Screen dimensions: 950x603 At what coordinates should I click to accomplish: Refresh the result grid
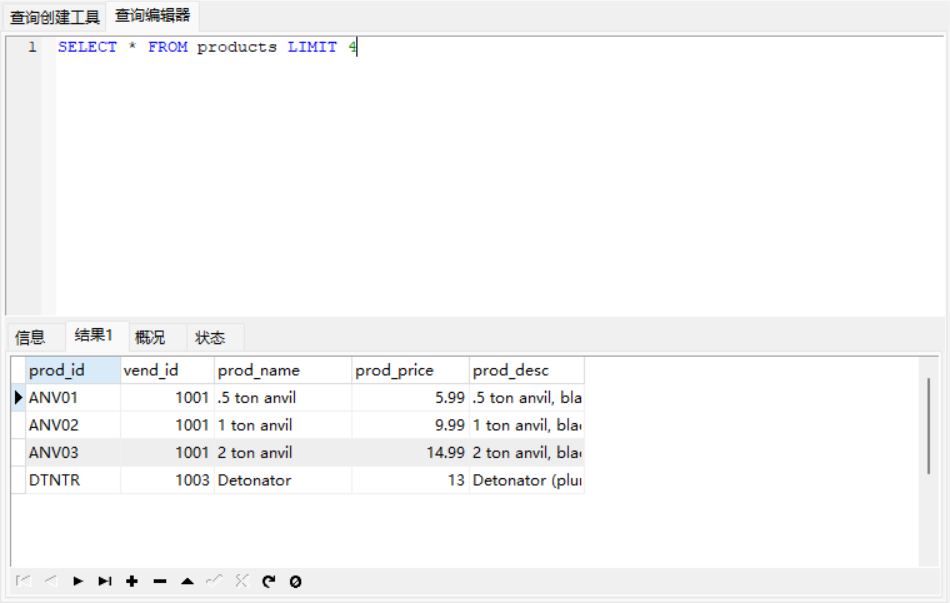[x=268, y=581]
